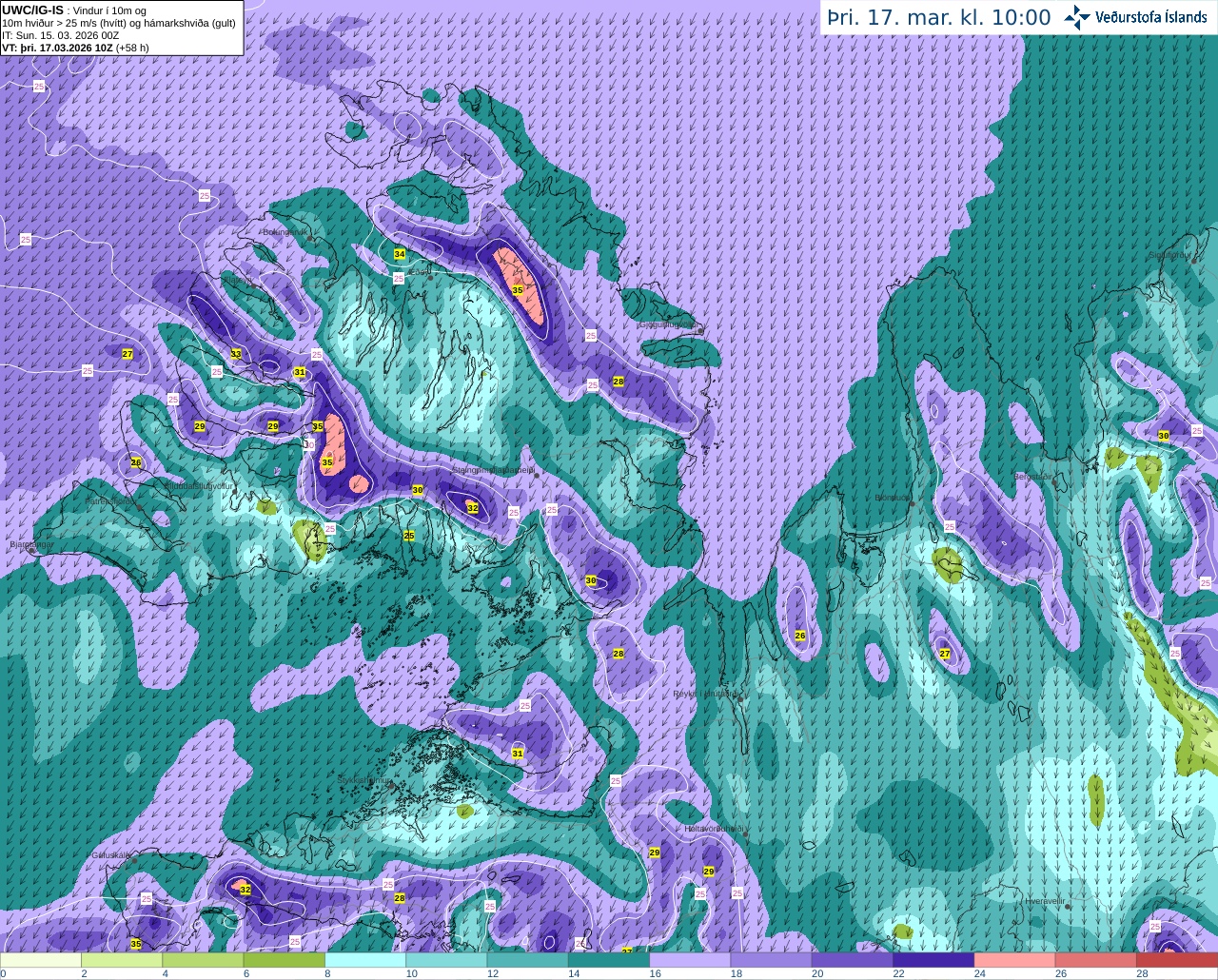Select the 14–16 m/s dark teal legend swatch

click(x=609, y=960)
